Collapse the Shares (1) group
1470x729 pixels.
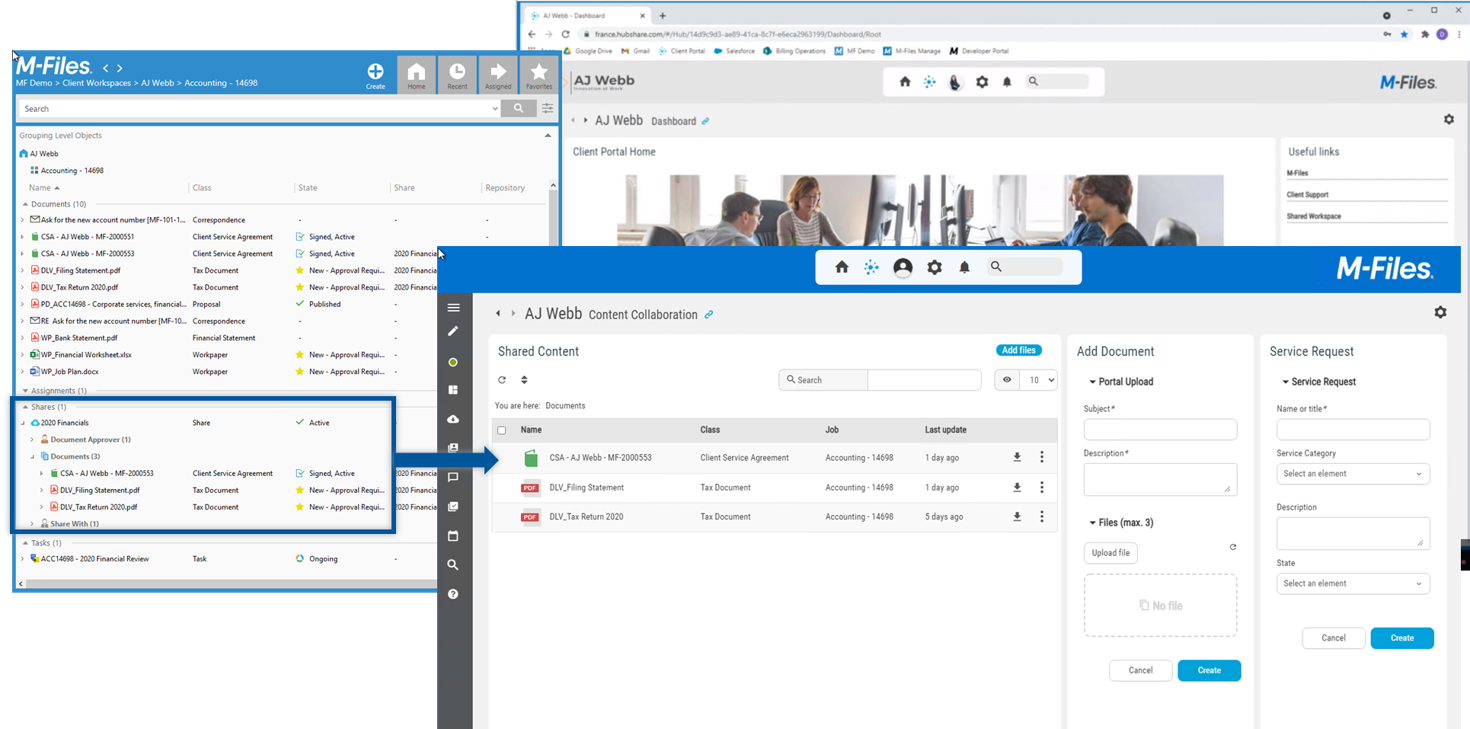(x=23, y=407)
